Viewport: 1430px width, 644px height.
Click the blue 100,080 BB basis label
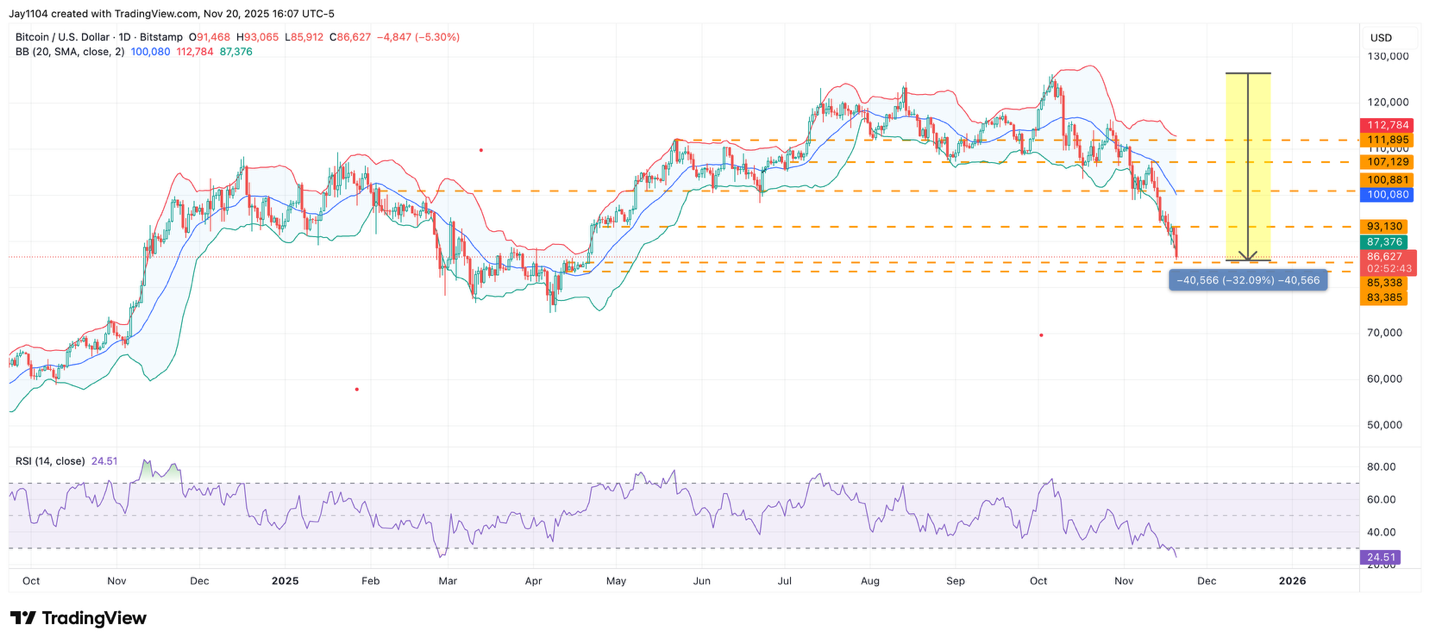coord(1383,194)
